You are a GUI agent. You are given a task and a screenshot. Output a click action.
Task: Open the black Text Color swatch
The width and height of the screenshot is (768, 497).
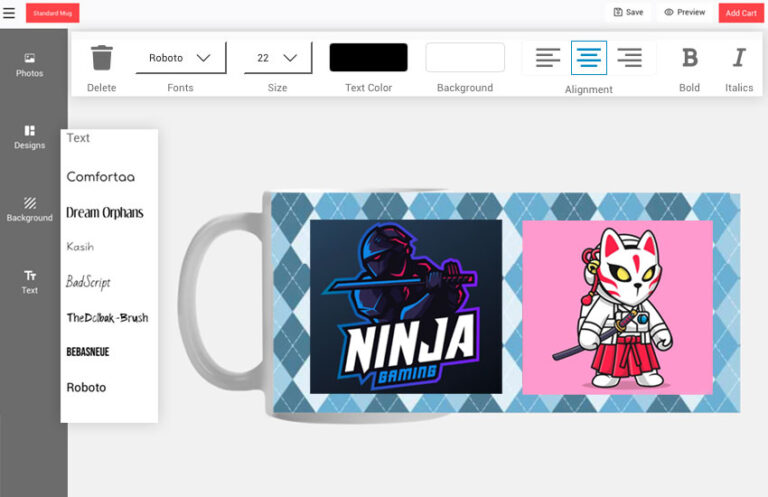click(x=368, y=58)
